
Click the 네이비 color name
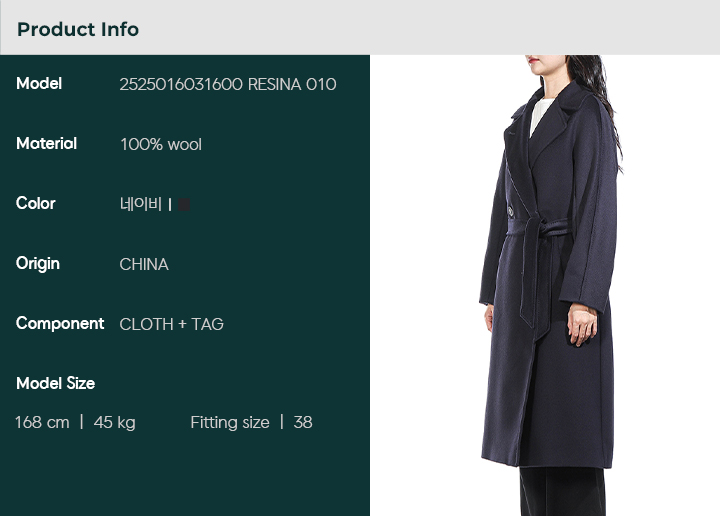point(141,204)
